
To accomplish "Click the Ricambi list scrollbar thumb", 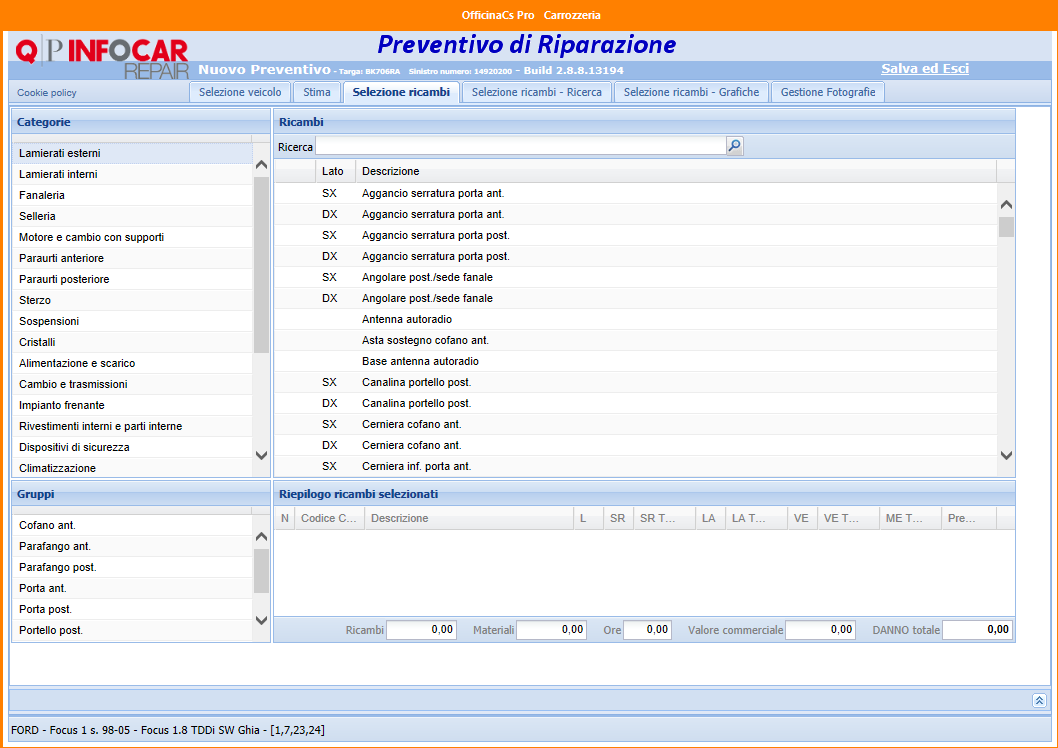I will 1006,227.
